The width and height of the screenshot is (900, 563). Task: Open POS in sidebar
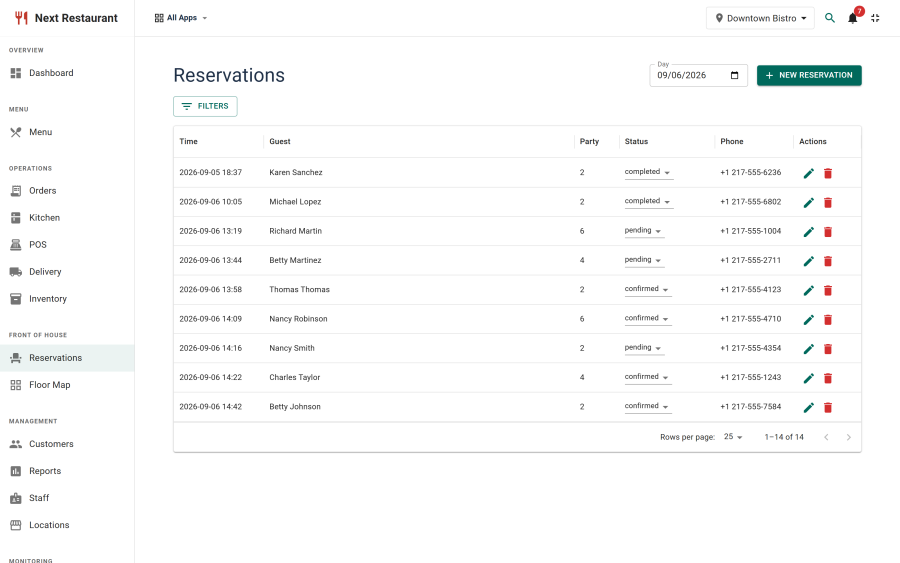[67, 244]
